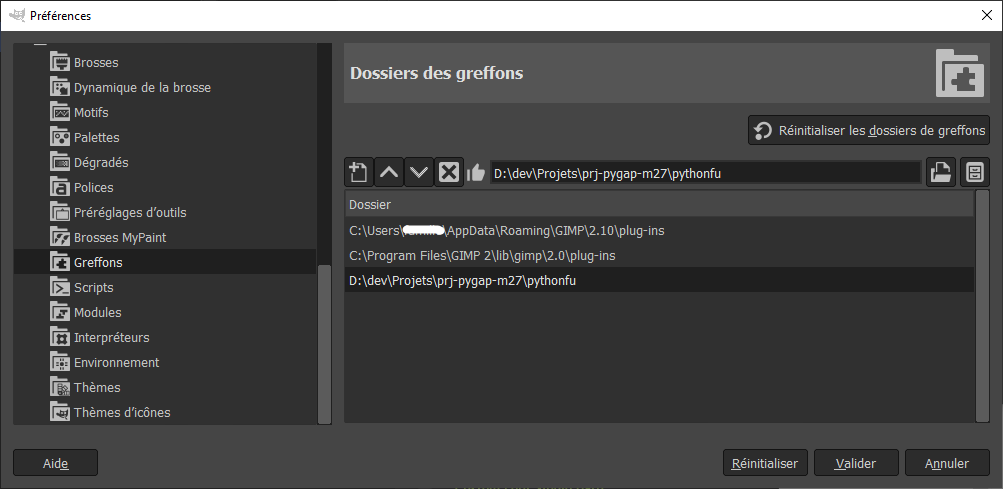Select the Program Files plug-ins row
This screenshot has height=489, width=1003.
659,255
